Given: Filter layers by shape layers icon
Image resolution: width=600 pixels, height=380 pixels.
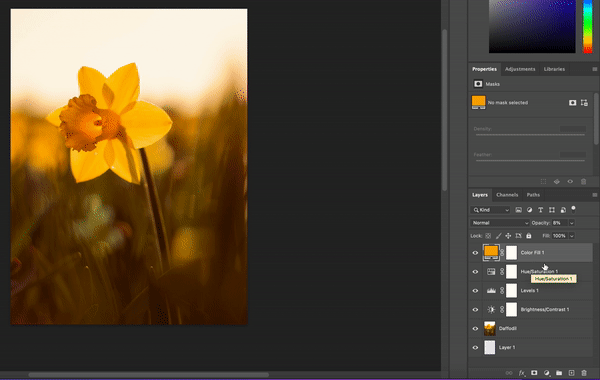Looking at the screenshot, I should click(x=552, y=210).
